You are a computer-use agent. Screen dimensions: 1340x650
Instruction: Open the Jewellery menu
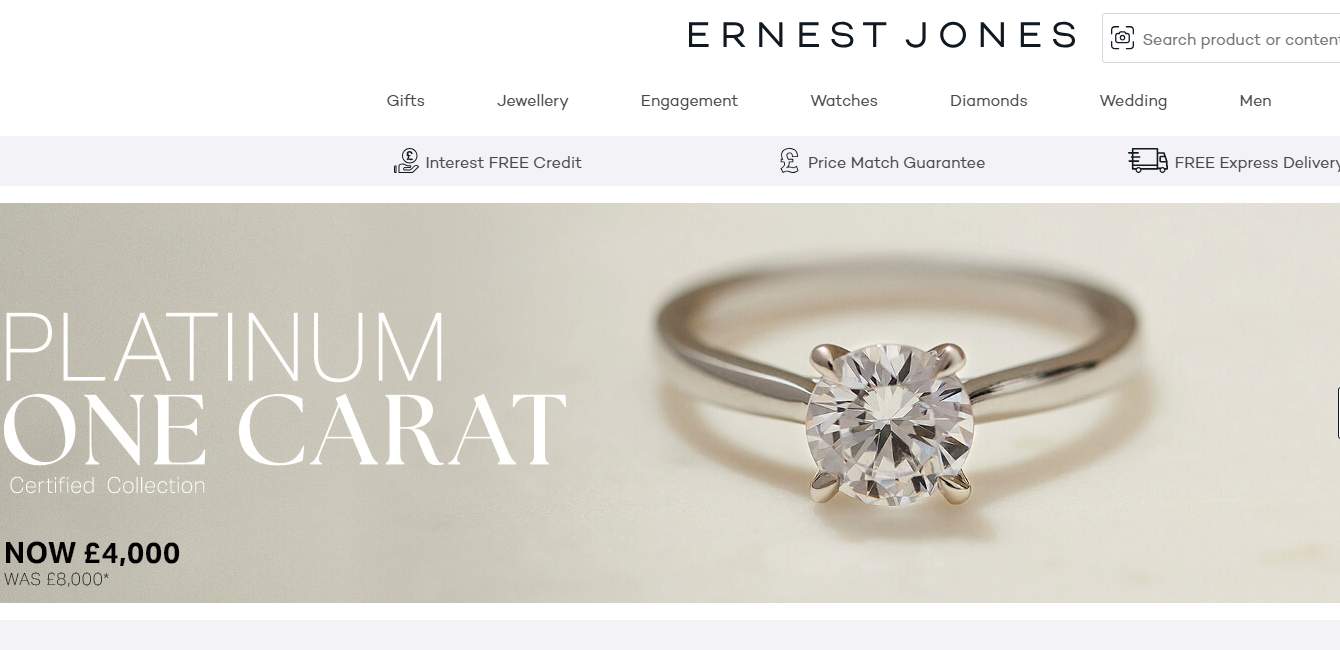coord(532,100)
